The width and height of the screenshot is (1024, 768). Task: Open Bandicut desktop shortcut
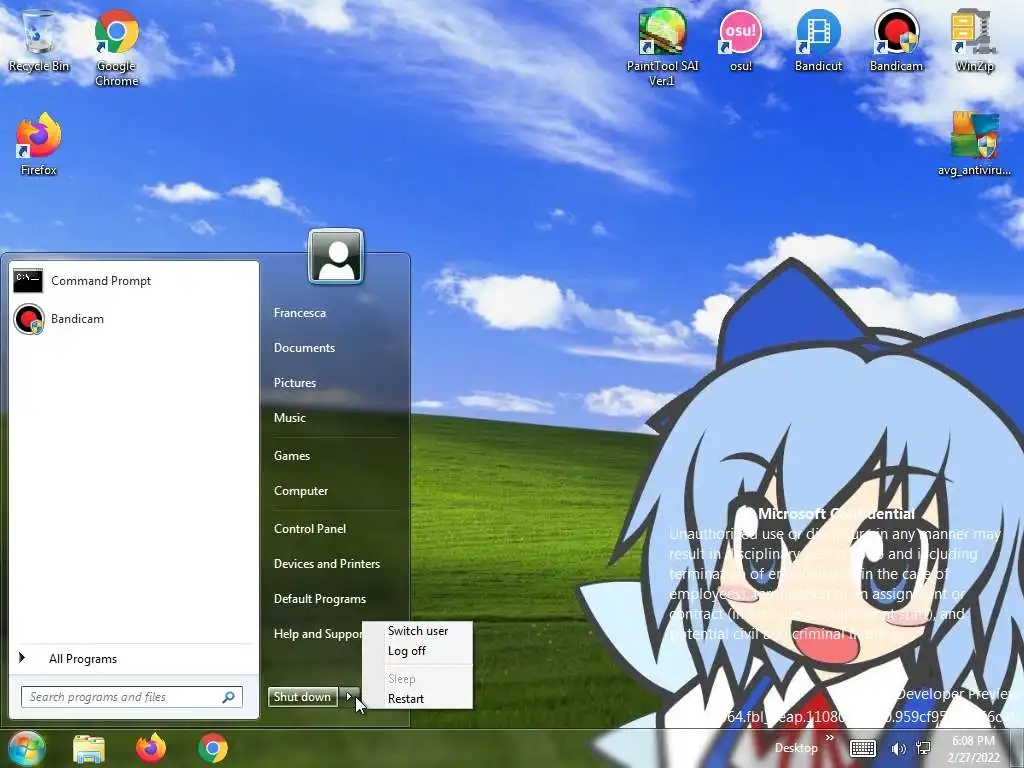(x=818, y=39)
